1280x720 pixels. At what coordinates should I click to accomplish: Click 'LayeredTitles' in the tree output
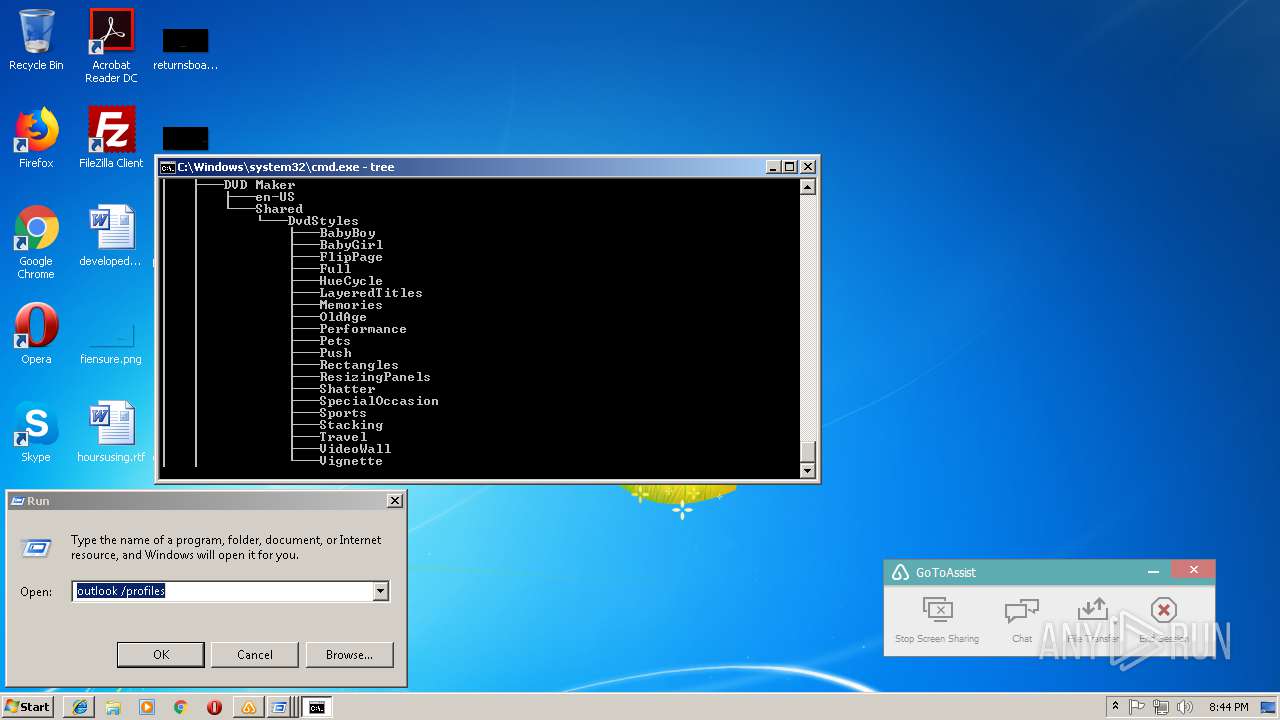[371, 293]
